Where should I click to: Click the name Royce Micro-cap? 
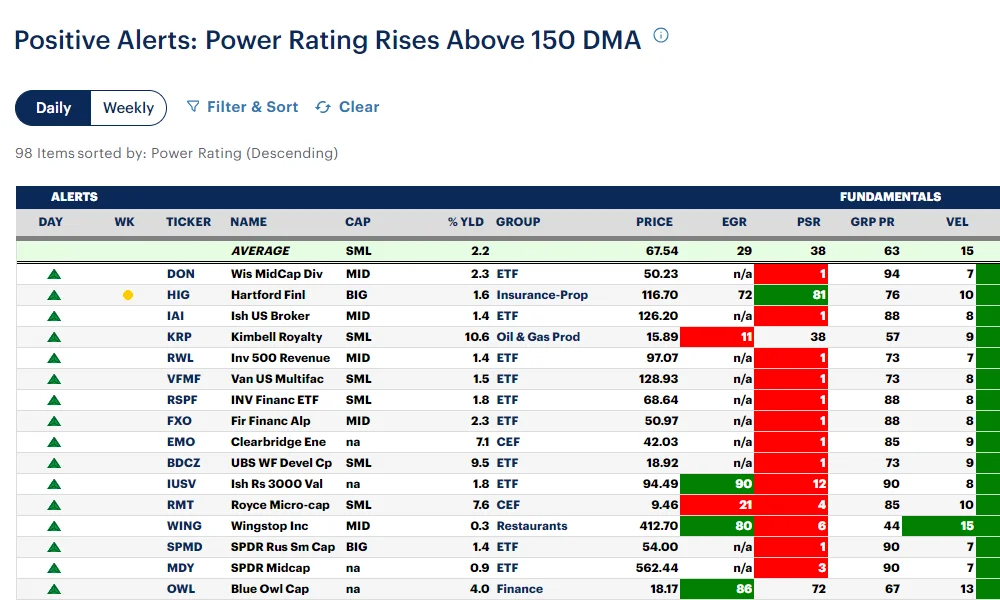click(x=280, y=505)
